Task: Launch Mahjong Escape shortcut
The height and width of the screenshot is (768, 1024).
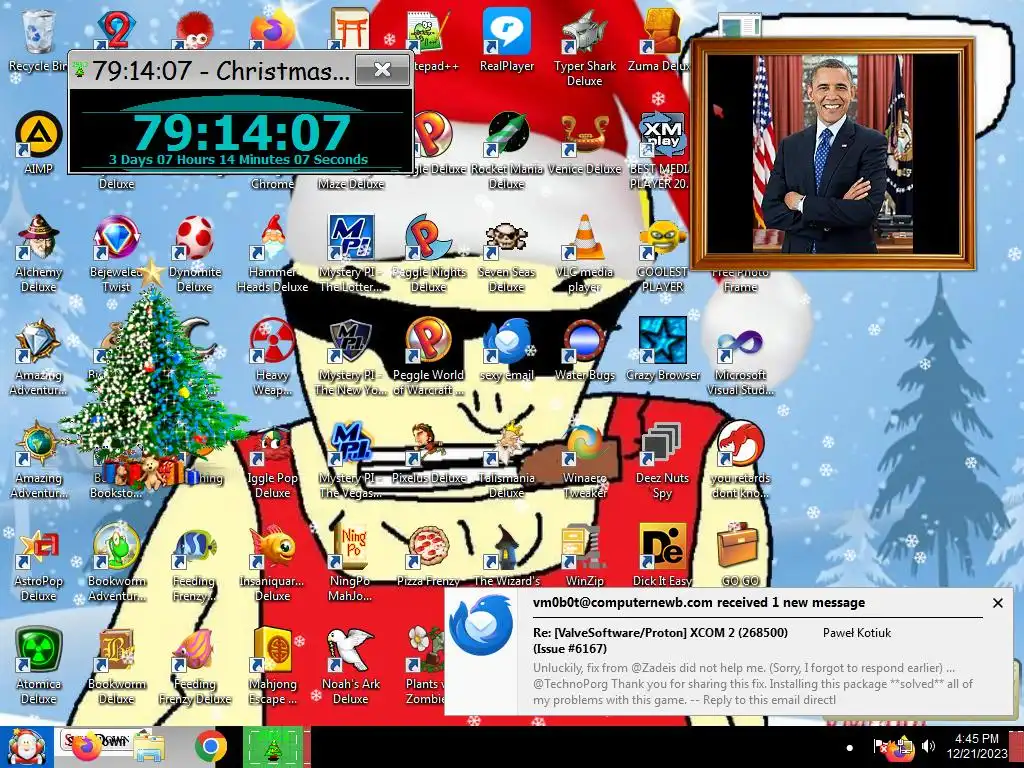Action: pyautogui.click(x=272, y=667)
